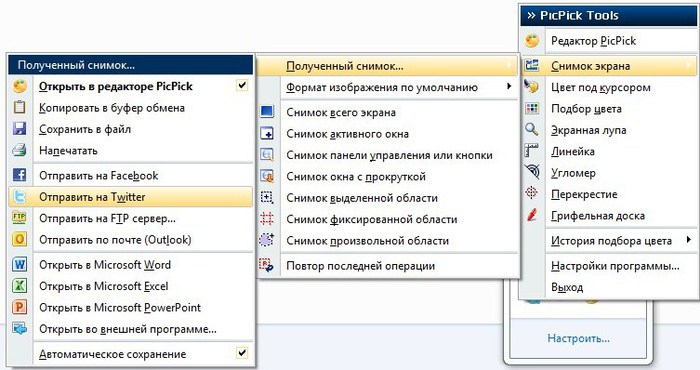
Task: Select Отправить на Twitter menu entry
Action: [130, 197]
